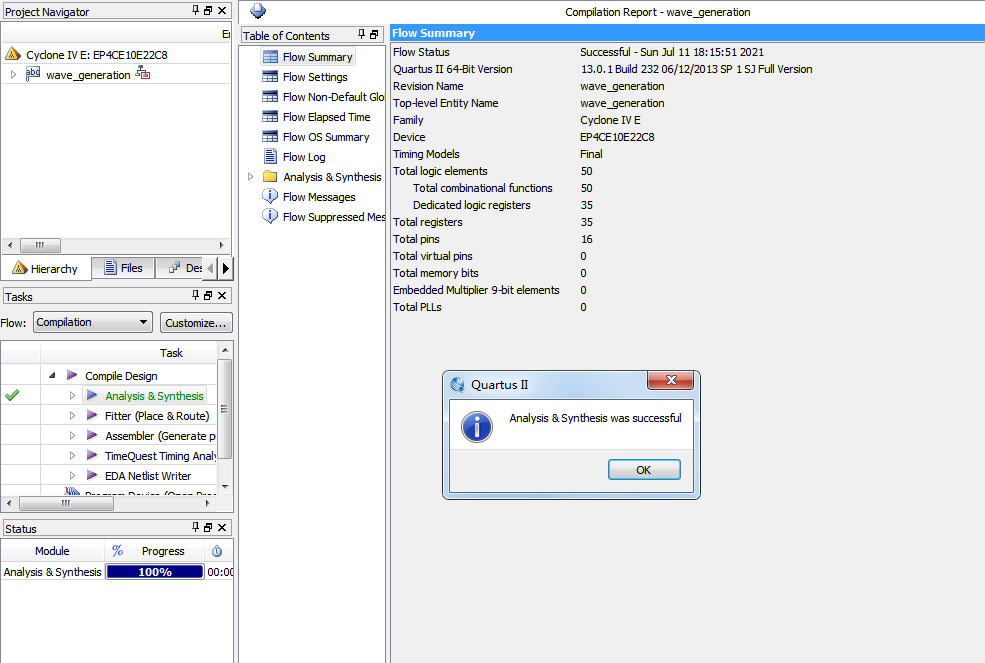The image size is (985, 663).
Task: Run EDA Netlist Writer via play icon
Action: [x=92, y=476]
